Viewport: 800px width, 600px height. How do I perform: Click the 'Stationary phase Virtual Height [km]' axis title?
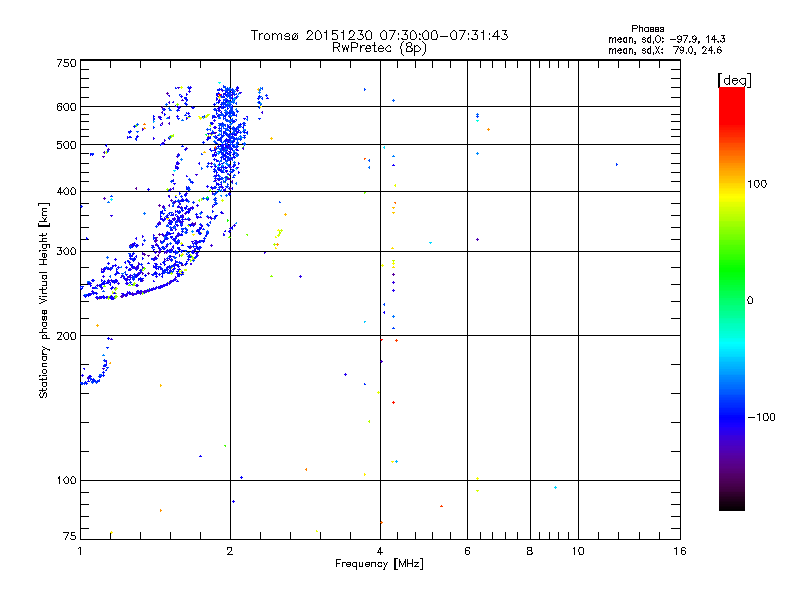point(44,300)
